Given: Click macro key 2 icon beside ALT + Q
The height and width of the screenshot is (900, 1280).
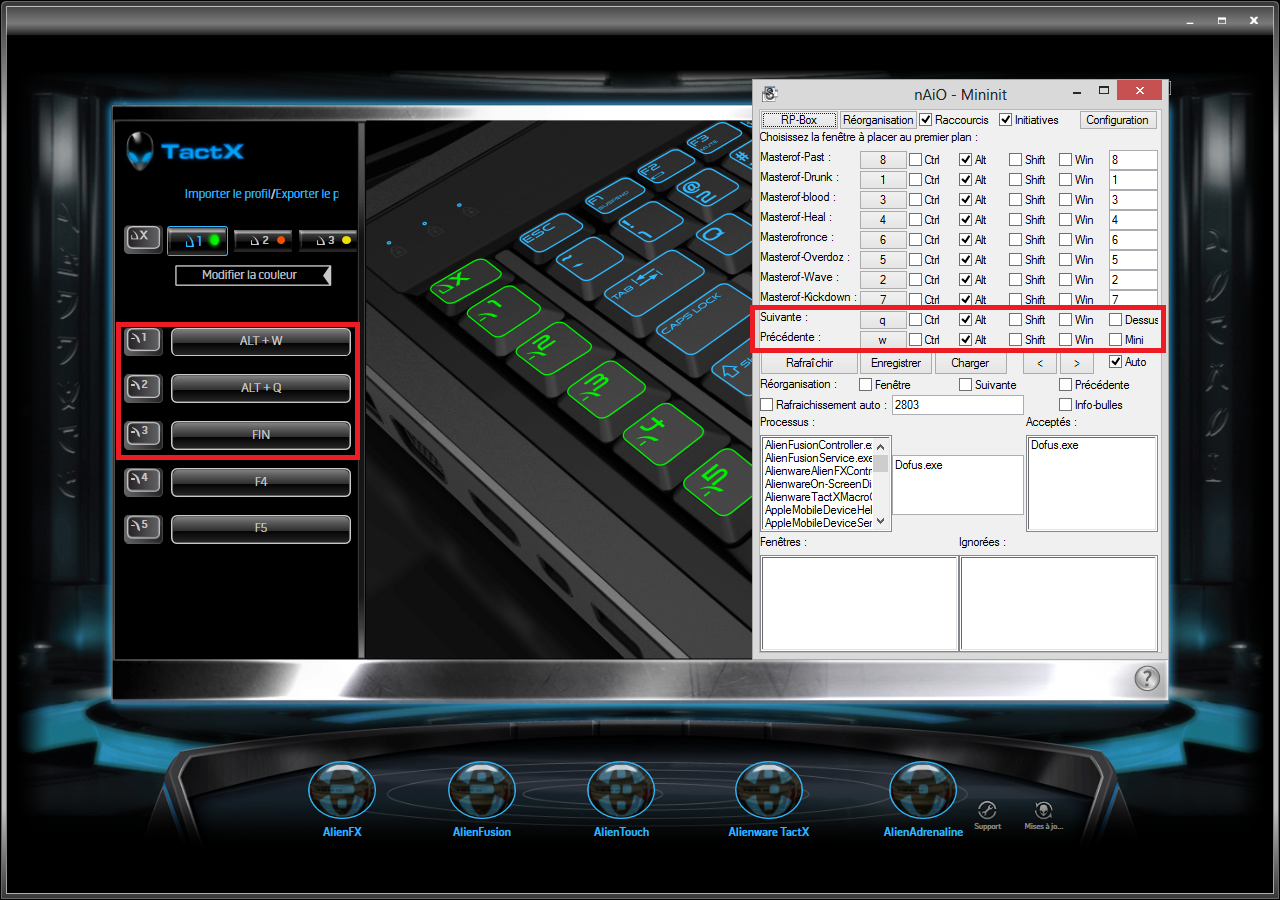Looking at the screenshot, I should (x=143, y=387).
